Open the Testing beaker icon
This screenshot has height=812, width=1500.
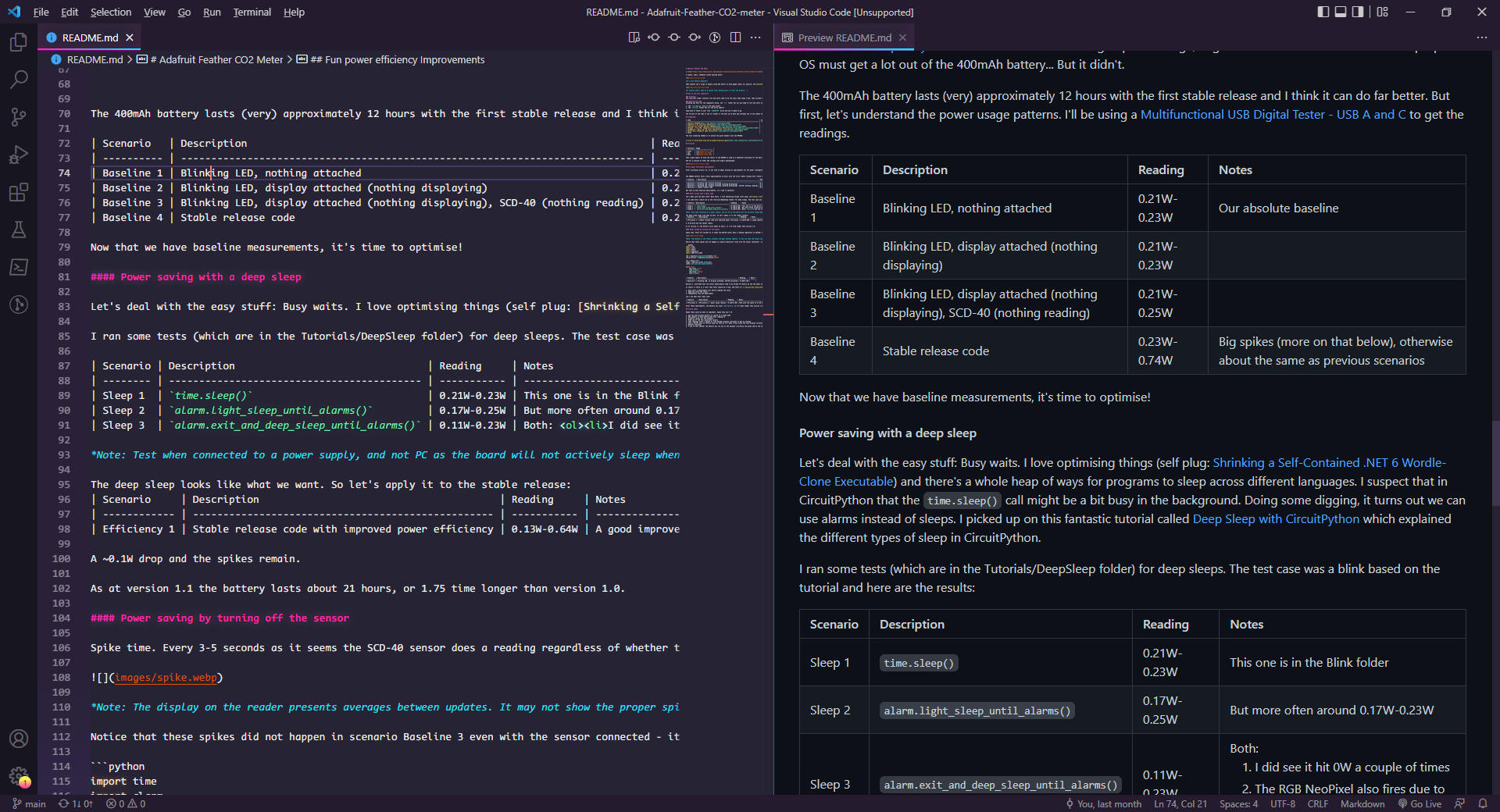[x=18, y=230]
